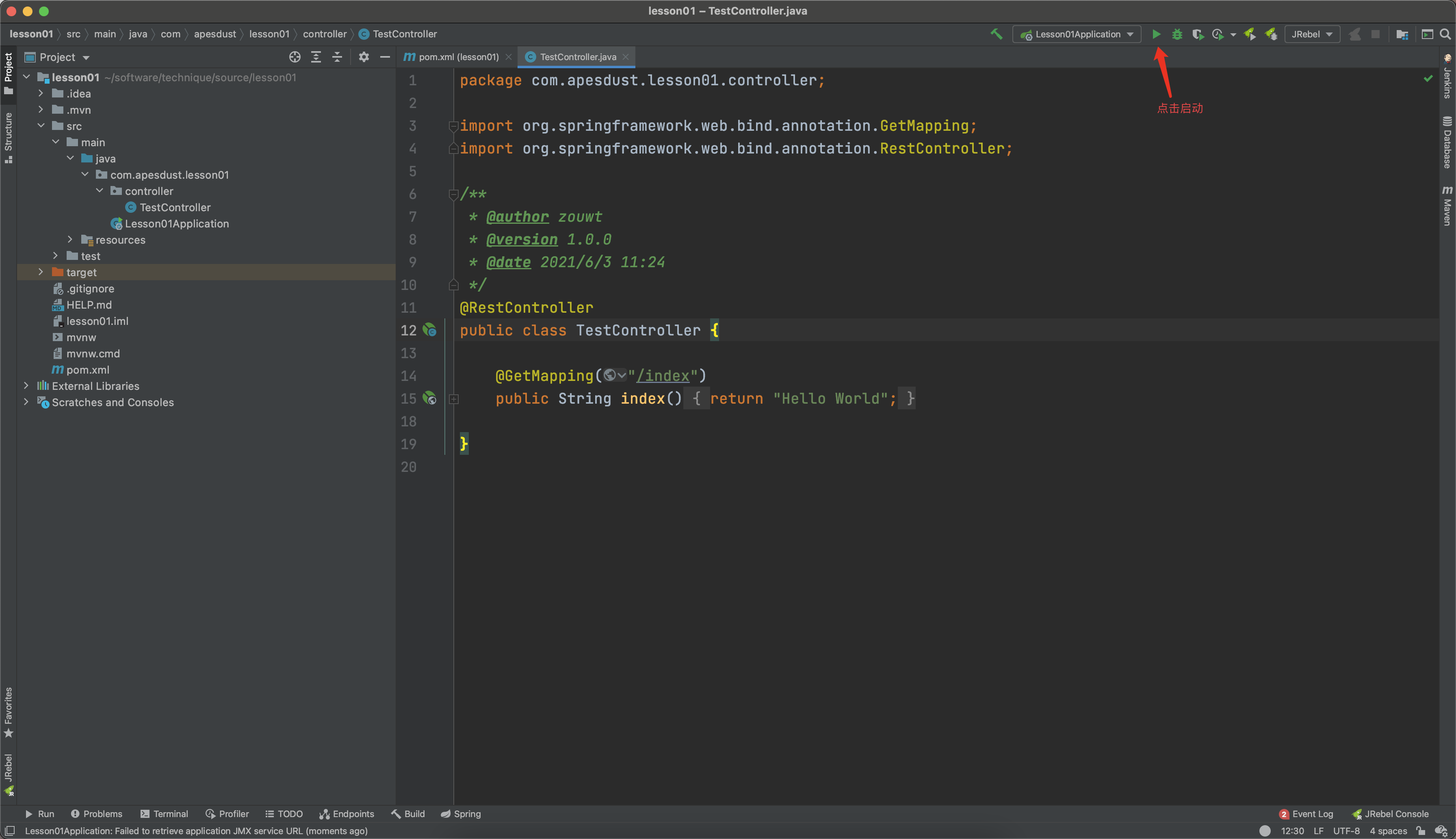Open the Maven side panel
This screenshot has height=839, width=1456.
(1447, 205)
